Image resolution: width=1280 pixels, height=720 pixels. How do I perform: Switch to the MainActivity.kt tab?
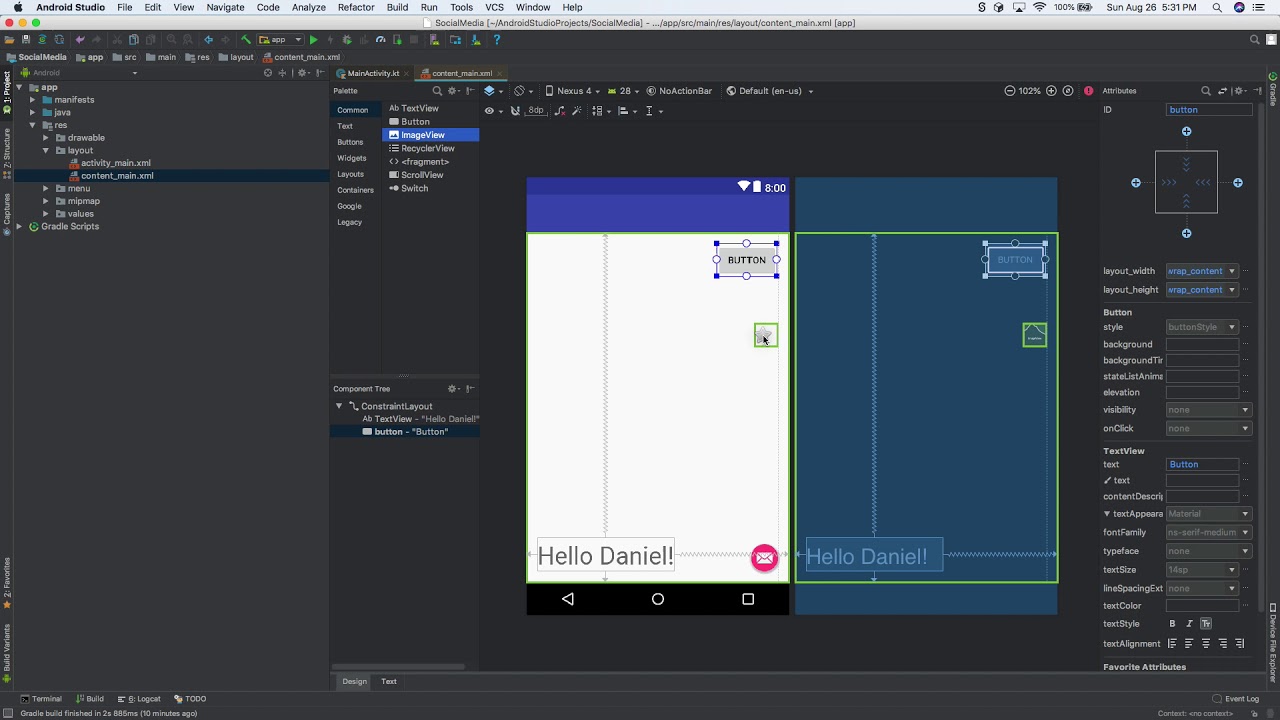coord(372,73)
